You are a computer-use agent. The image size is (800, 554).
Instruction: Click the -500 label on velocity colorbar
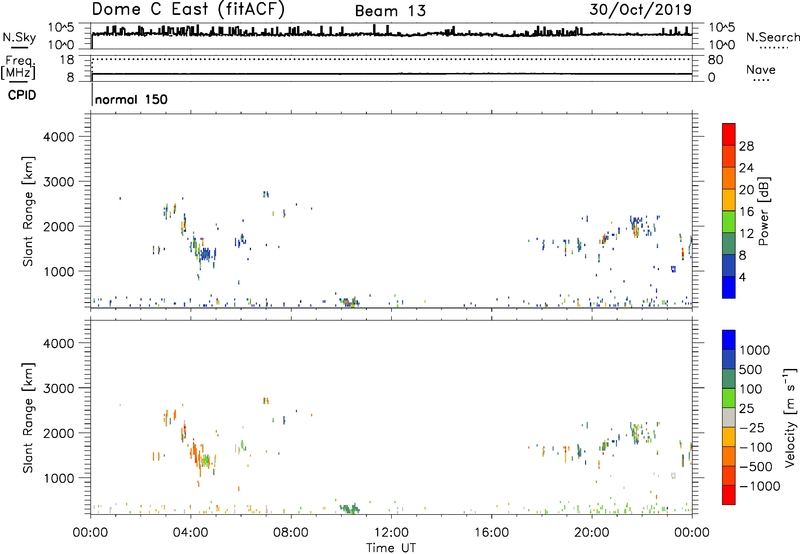coord(756,467)
